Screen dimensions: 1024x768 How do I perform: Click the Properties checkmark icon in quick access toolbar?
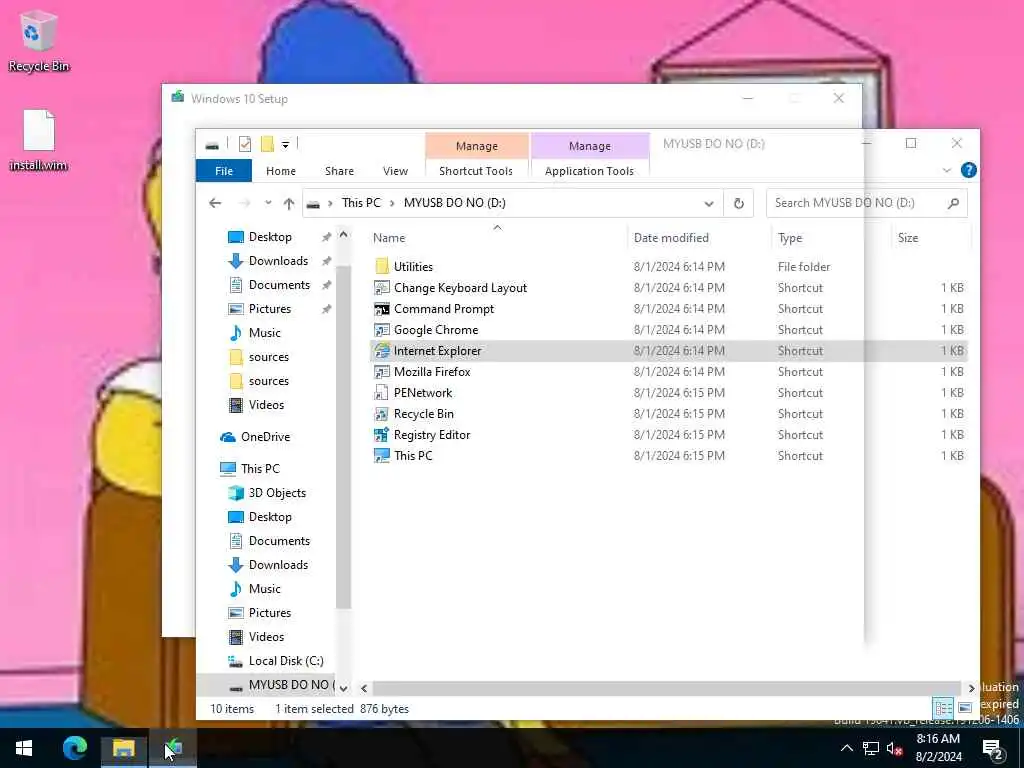[x=245, y=144]
